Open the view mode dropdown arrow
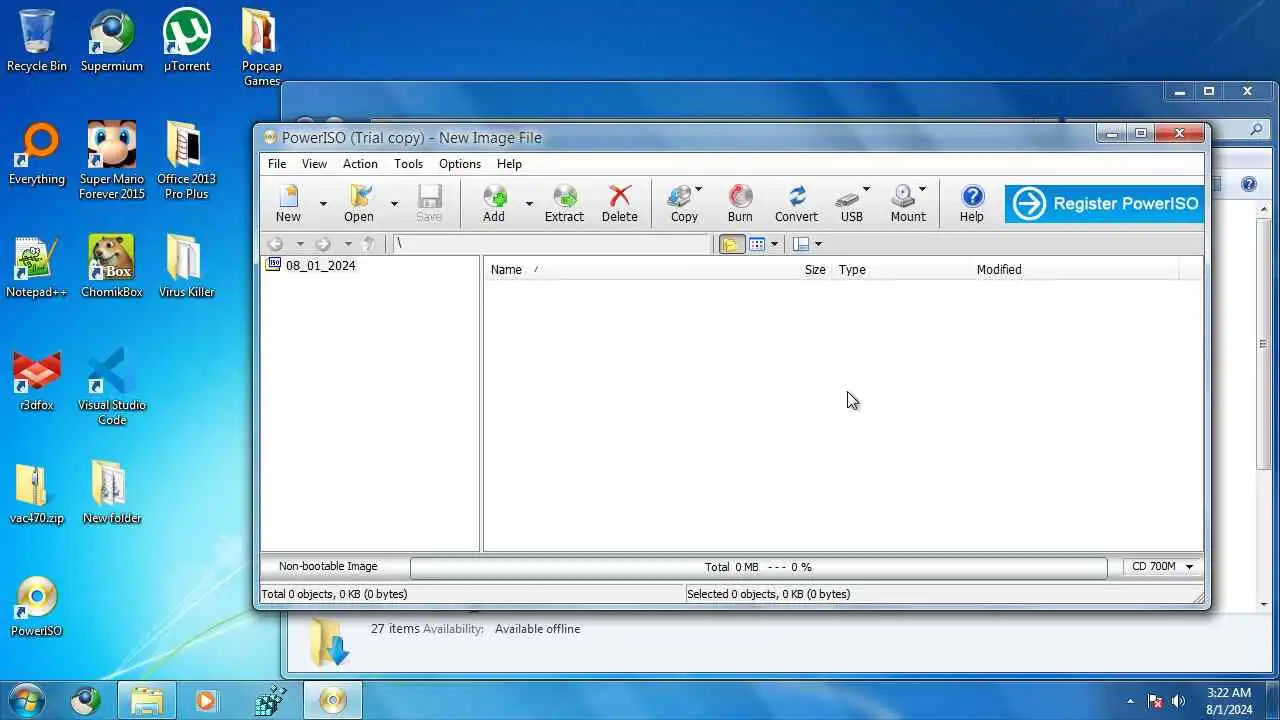1280x720 pixels. pos(774,244)
